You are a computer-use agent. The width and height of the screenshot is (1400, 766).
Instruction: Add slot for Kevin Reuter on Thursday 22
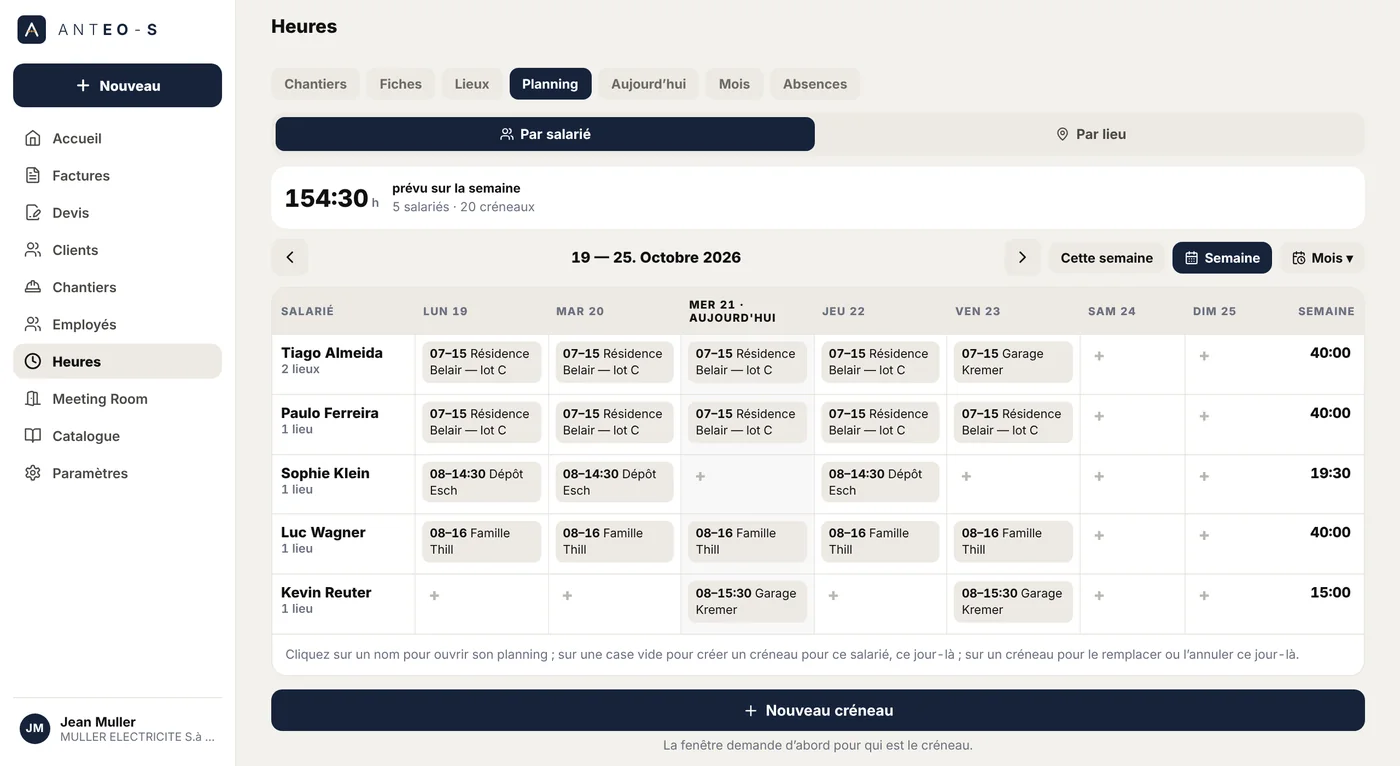tap(833, 595)
